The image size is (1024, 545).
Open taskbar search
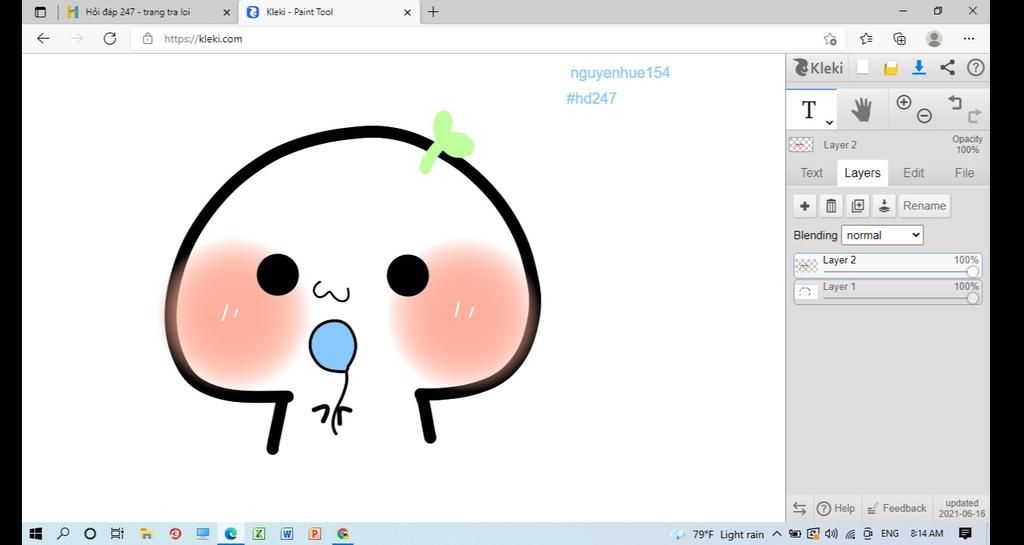(63, 534)
